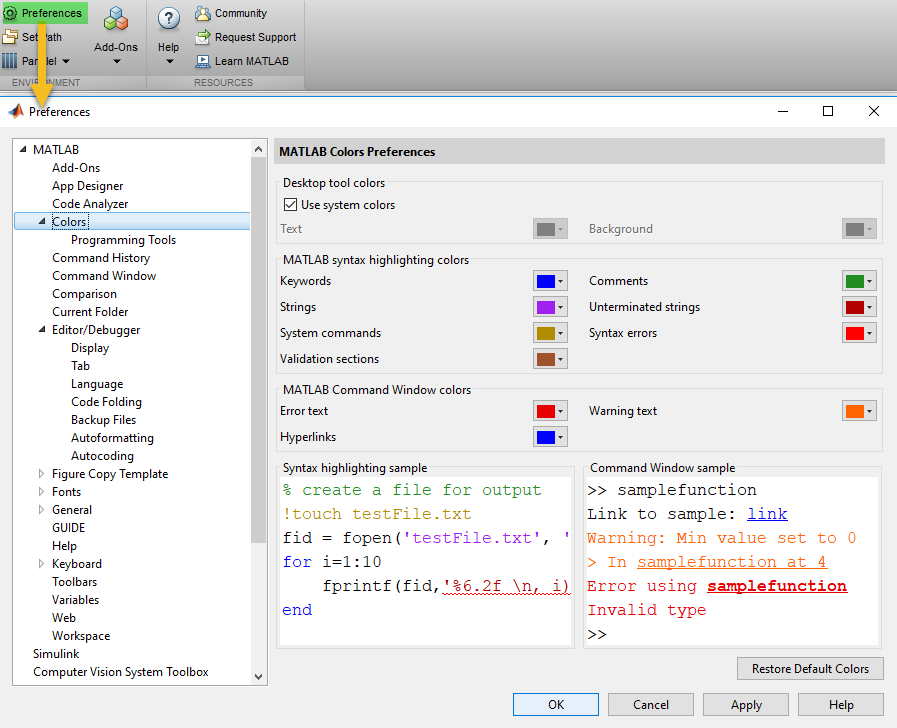Click the Set Path folder icon
This screenshot has height=728, width=897.
click(x=10, y=37)
